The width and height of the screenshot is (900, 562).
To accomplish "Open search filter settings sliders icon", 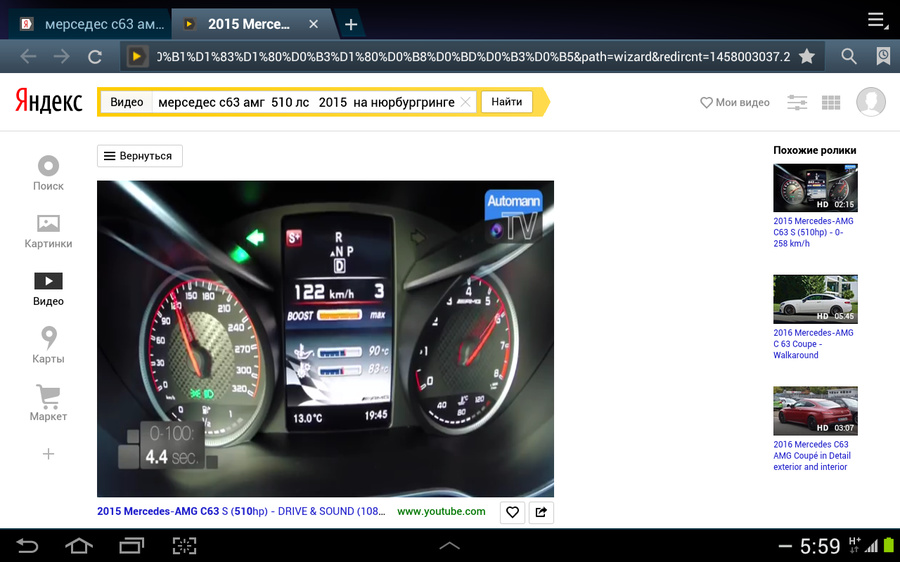I will click(x=797, y=103).
